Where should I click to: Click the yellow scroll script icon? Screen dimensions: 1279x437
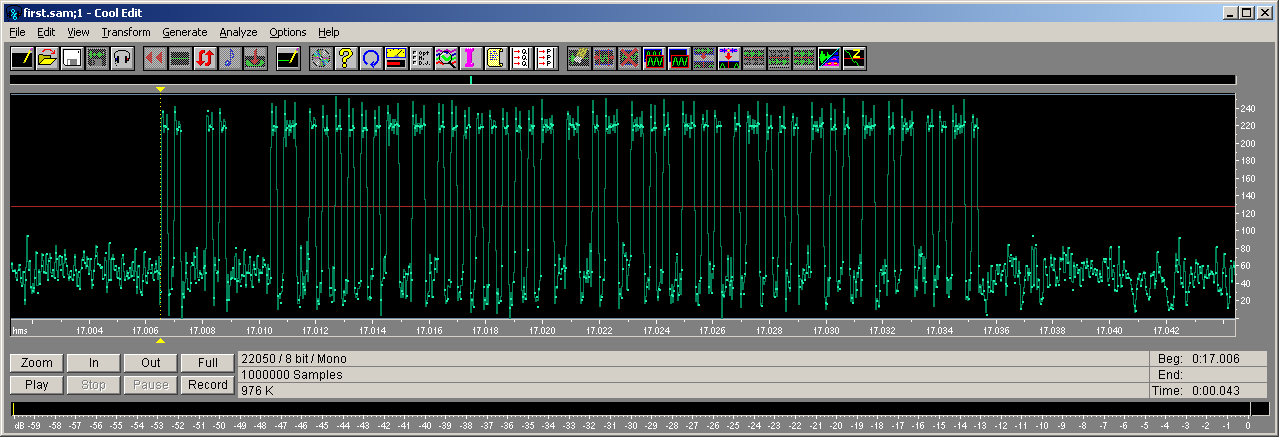click(496, 58)
